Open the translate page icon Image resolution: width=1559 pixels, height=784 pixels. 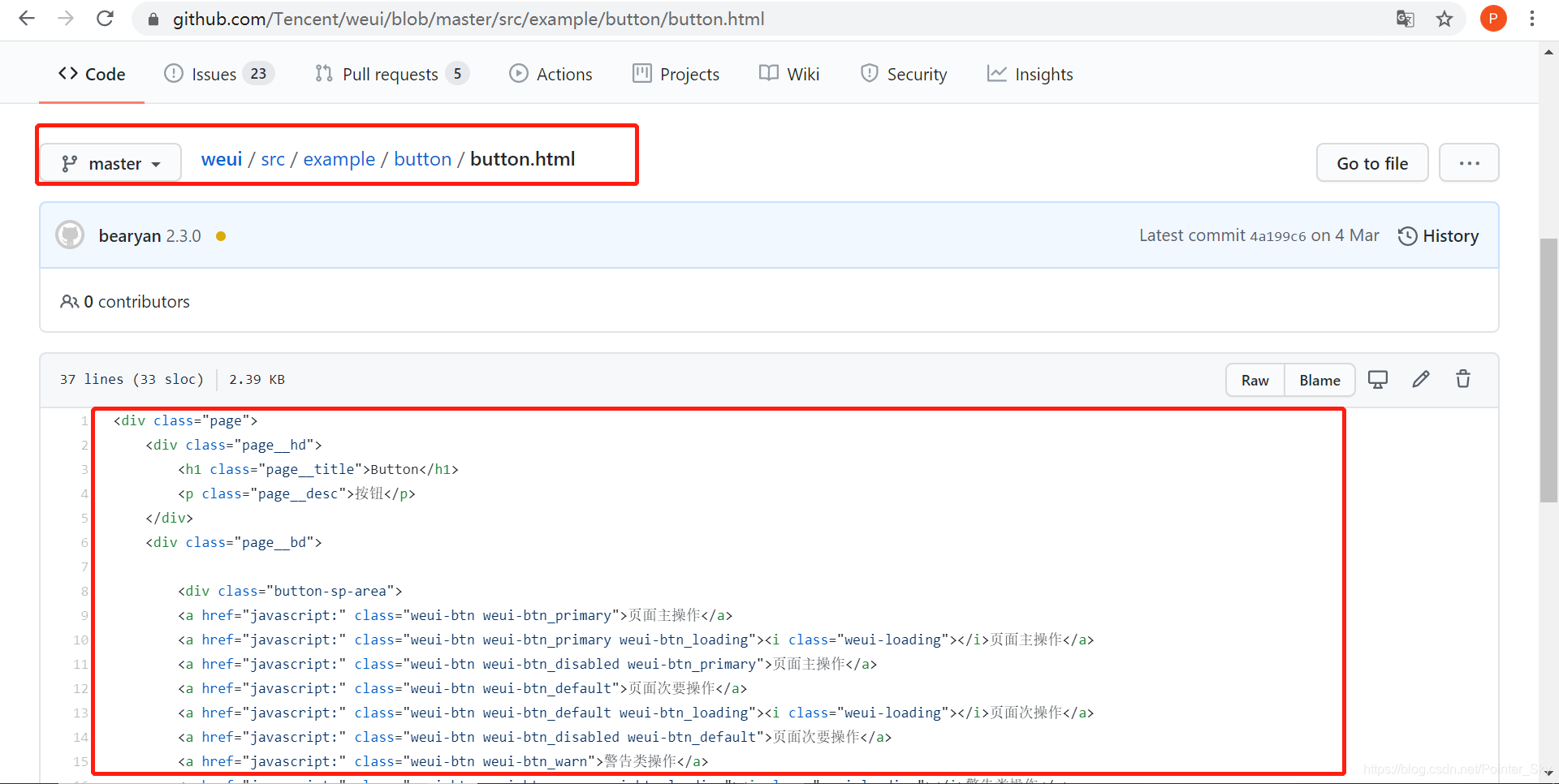click(x=1405, y=19)
